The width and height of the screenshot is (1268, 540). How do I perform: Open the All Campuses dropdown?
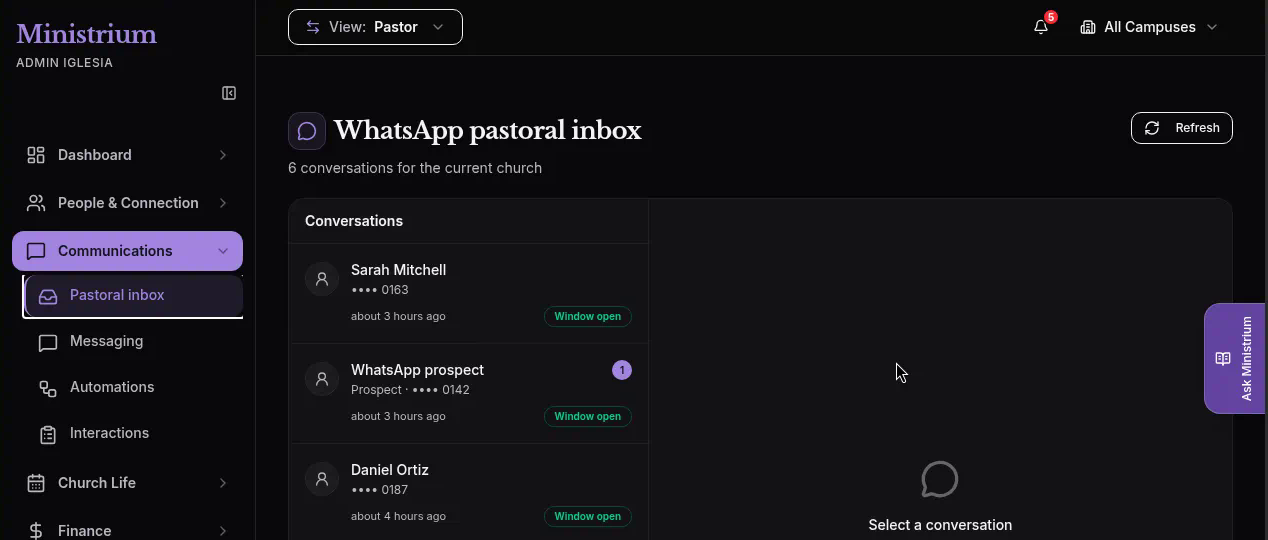tap(1149, 27)
